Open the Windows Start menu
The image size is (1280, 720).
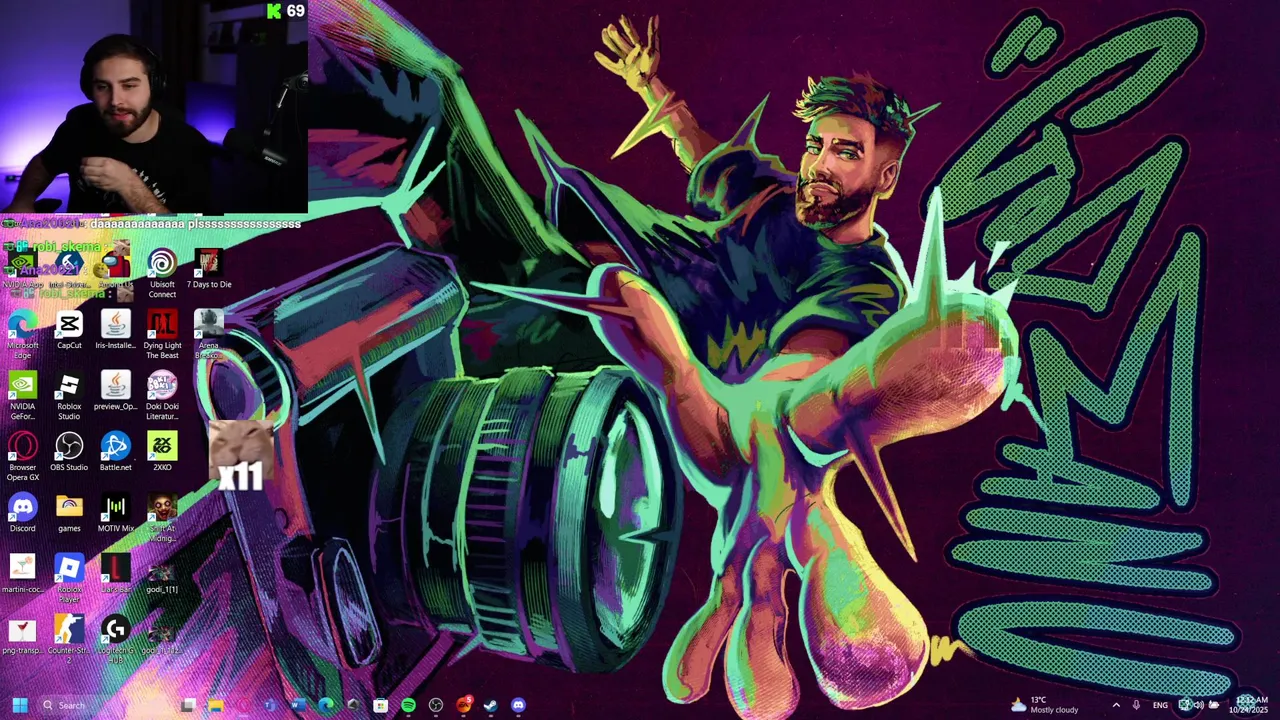click(x=19, y=705)
